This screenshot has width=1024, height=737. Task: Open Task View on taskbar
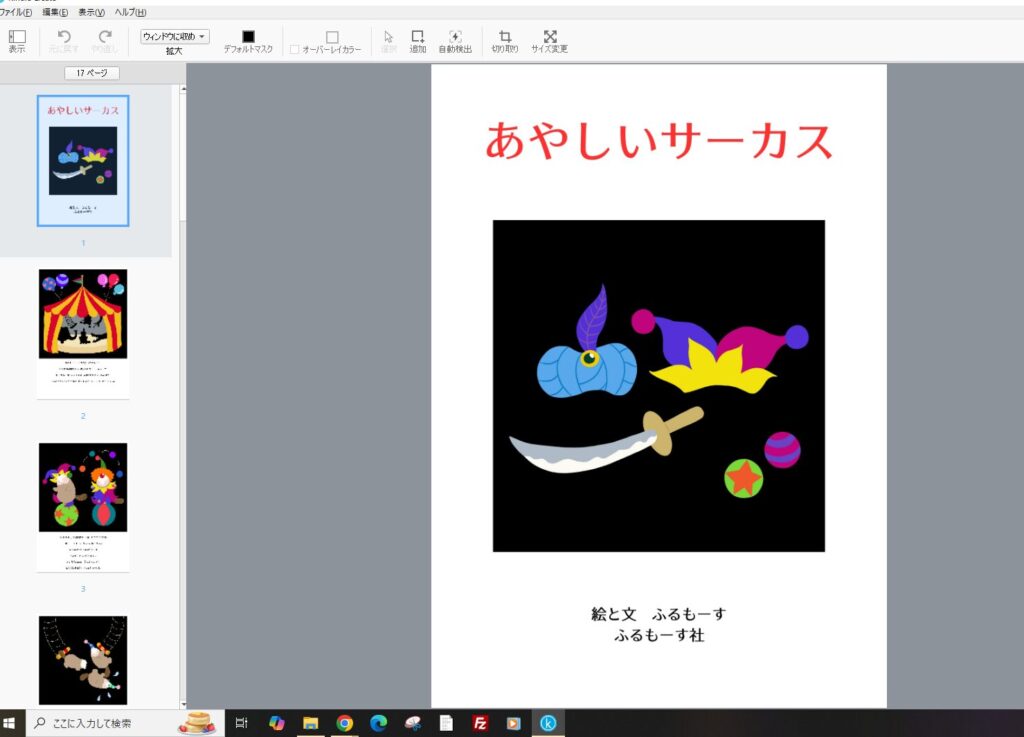tap(242, 723)
